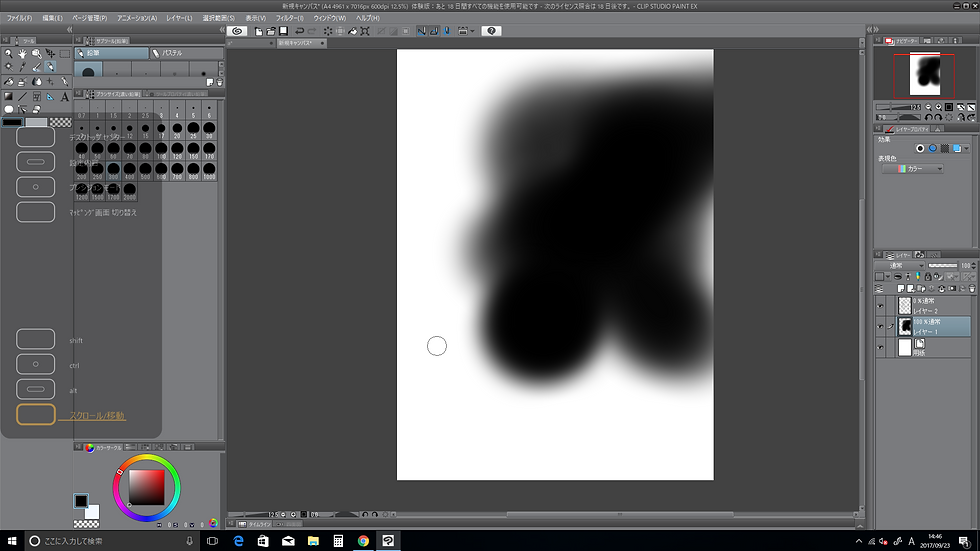The width and height of the screenshot is (980, 551).
Task: Toggle snap to ruler icon in command bar
Action: coord(422,31)
